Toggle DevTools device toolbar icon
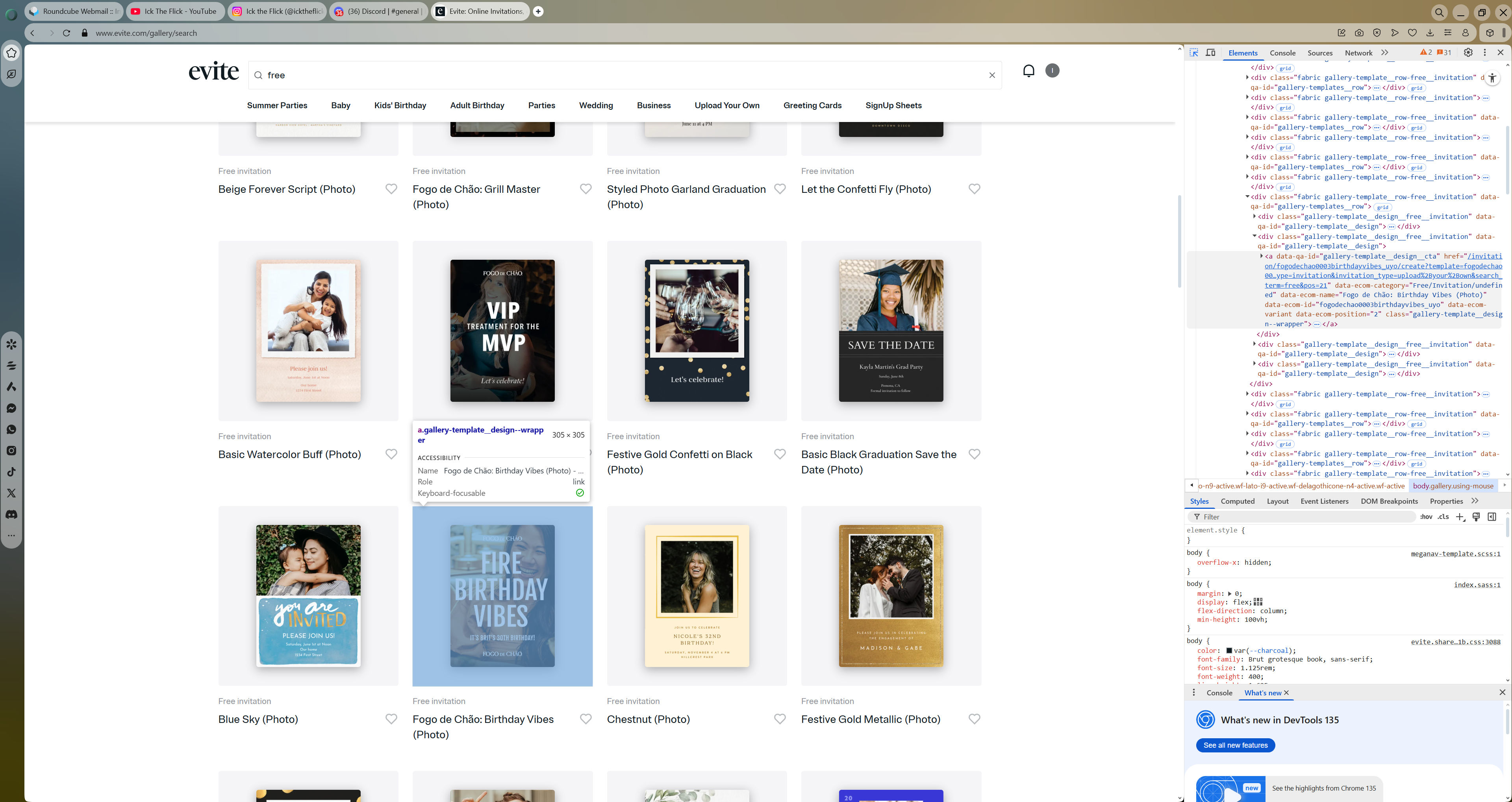This screenshot has width=1512, height=802. [1210, 53]
